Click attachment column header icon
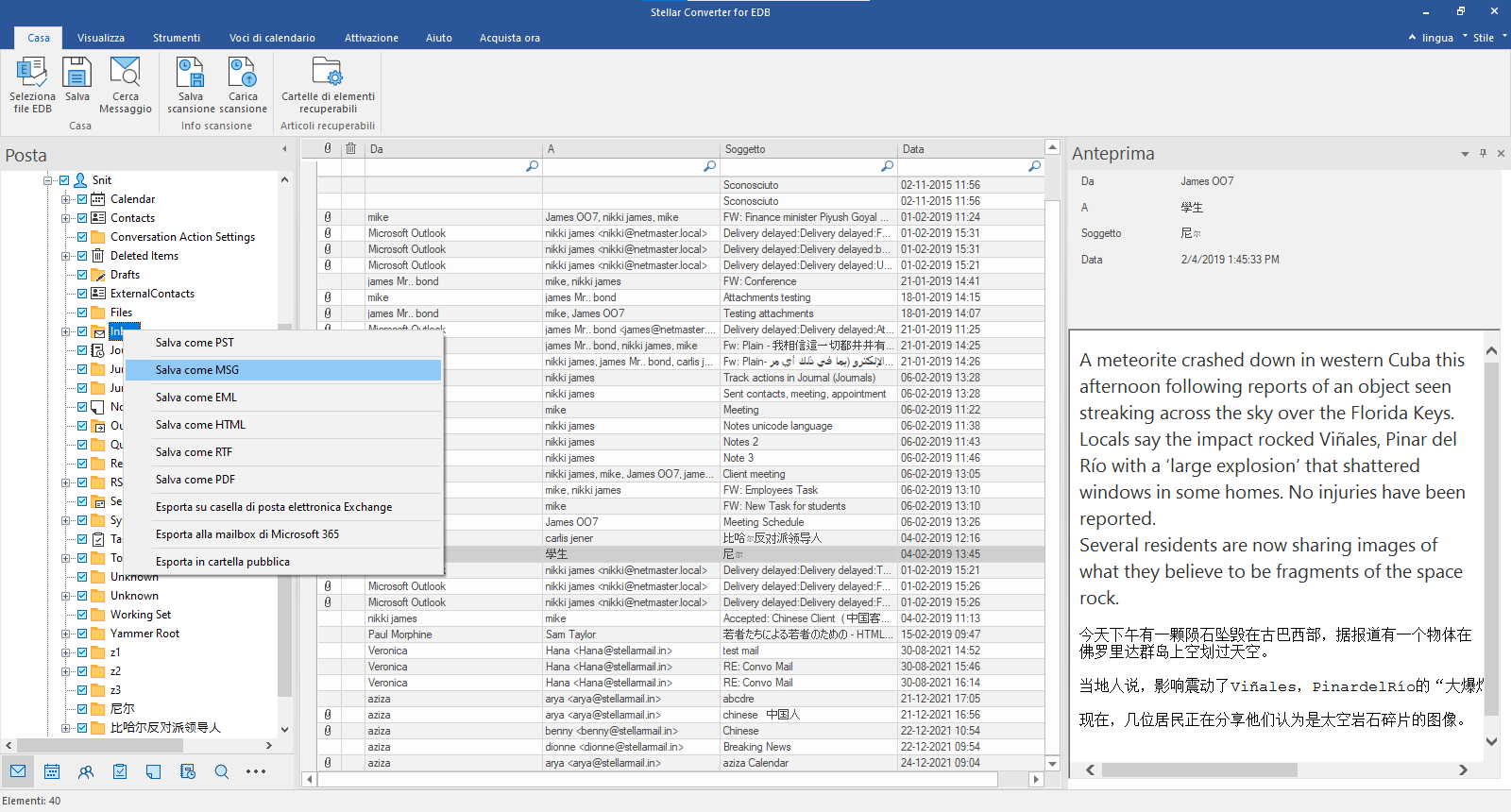 point(328,148)
